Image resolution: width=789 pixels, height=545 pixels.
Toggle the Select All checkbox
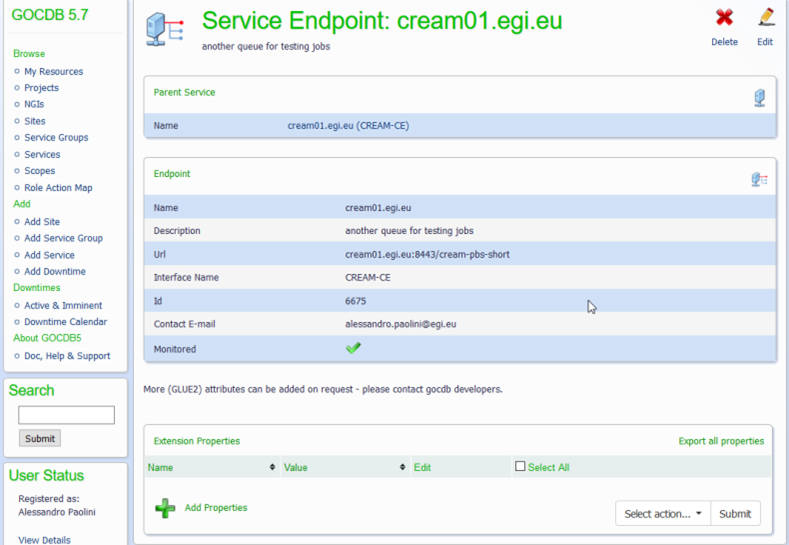click(x=520, y=466)
